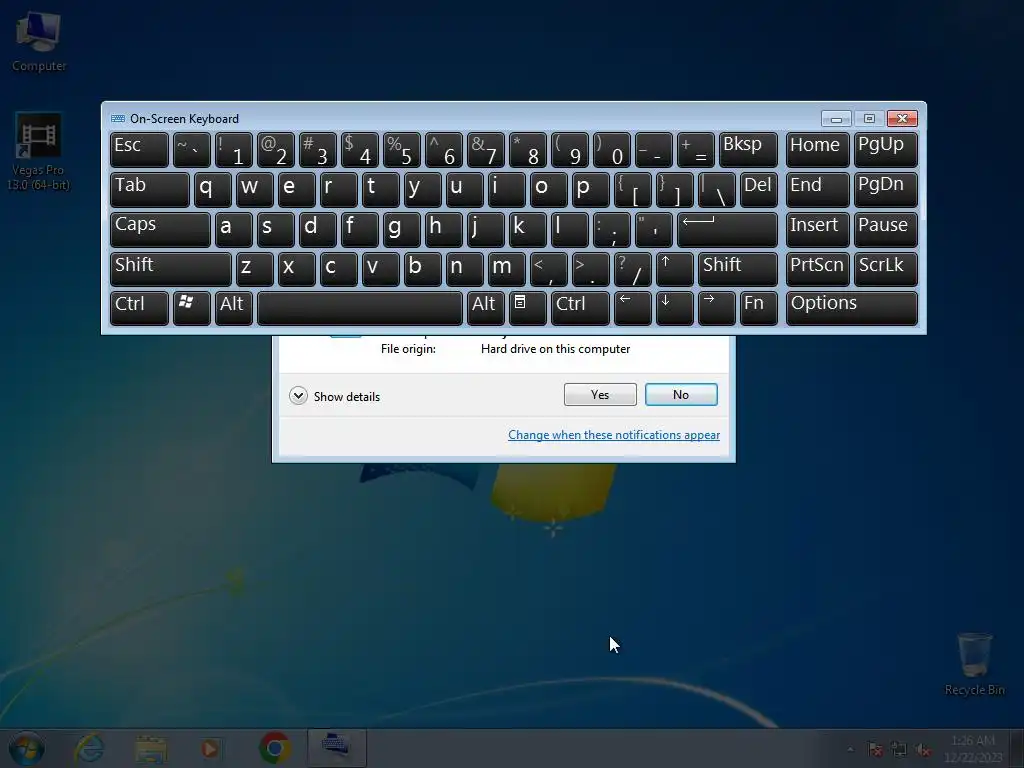Click the Action Center flag tray icon

[x=876, y=750]
